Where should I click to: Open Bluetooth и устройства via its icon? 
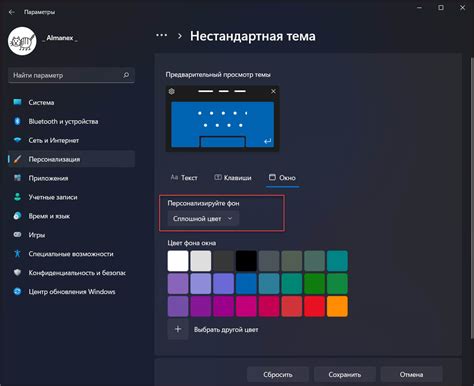point(17,121)
